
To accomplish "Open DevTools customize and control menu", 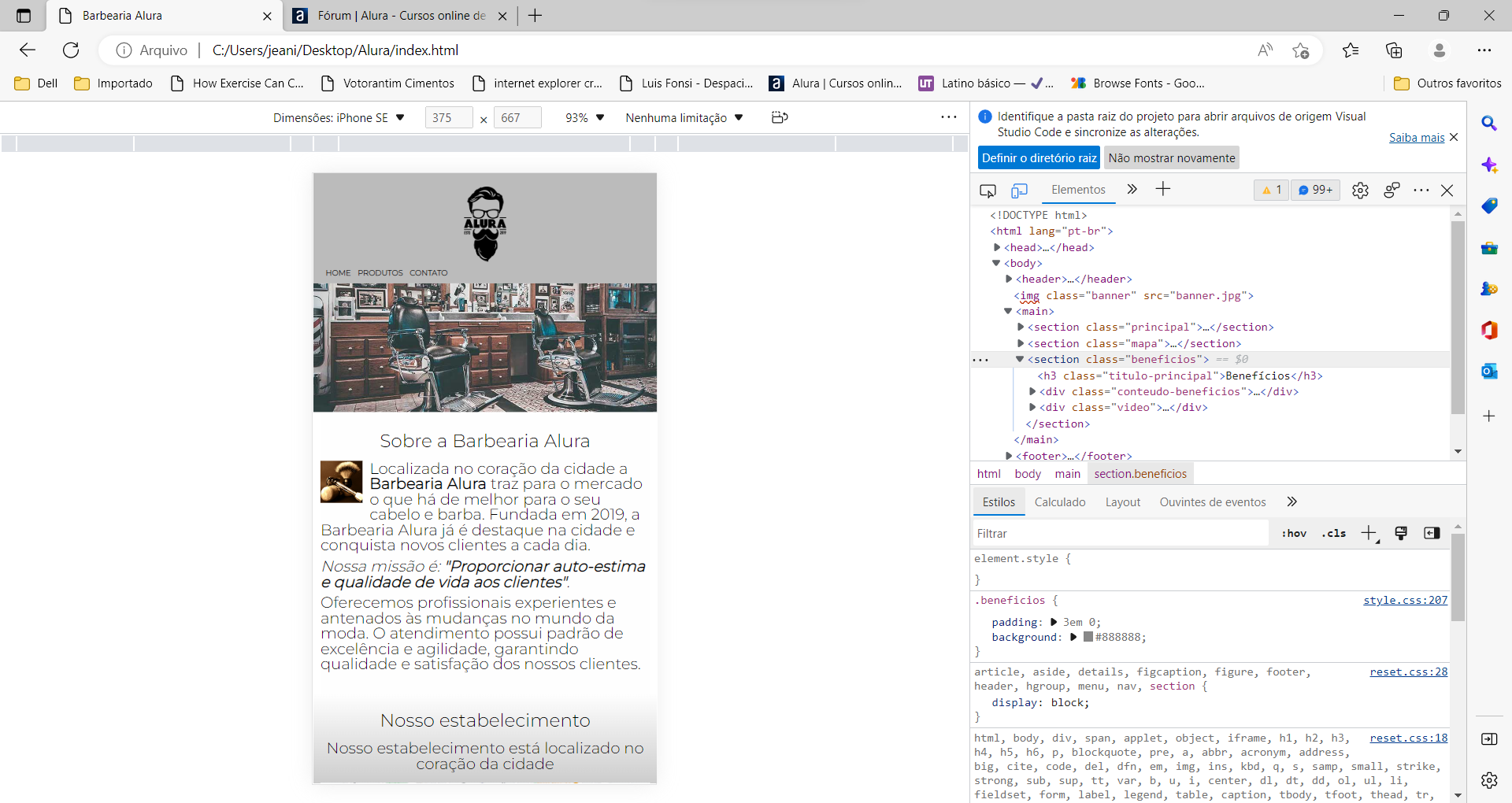I will 1421,191.
